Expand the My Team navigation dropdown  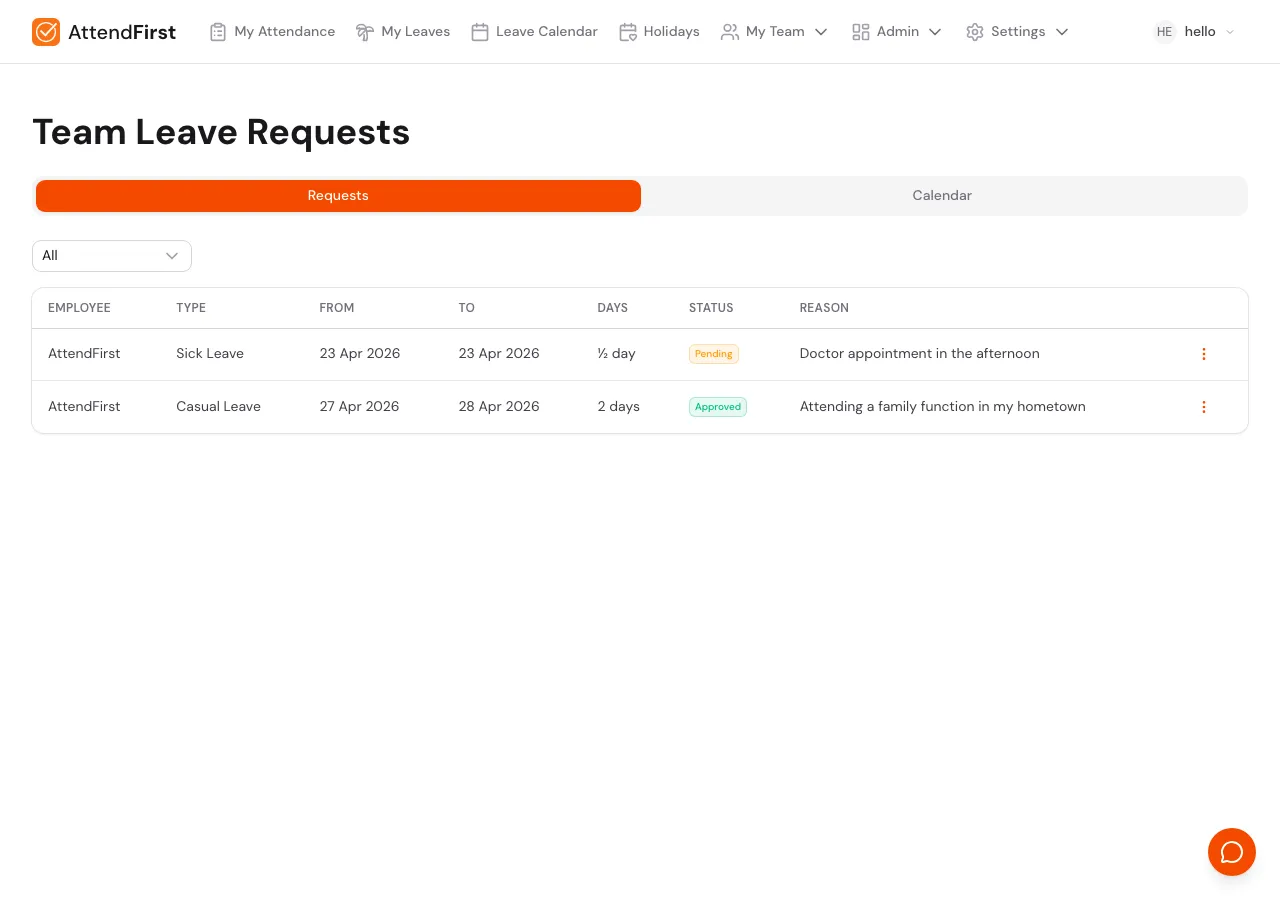(821, 32)
